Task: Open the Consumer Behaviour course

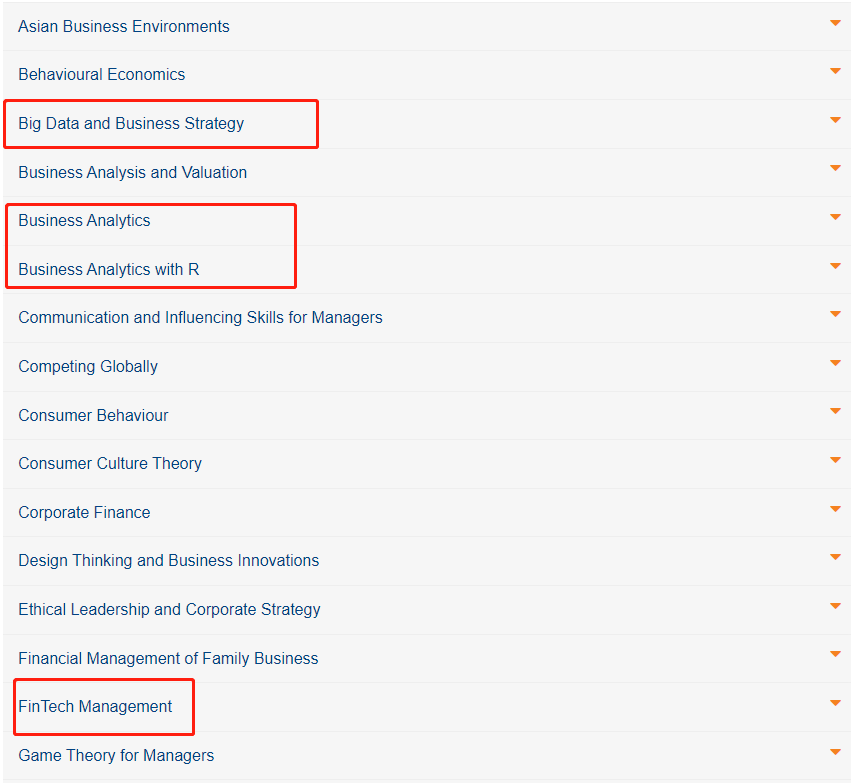Action: click(x=93, y=415)
